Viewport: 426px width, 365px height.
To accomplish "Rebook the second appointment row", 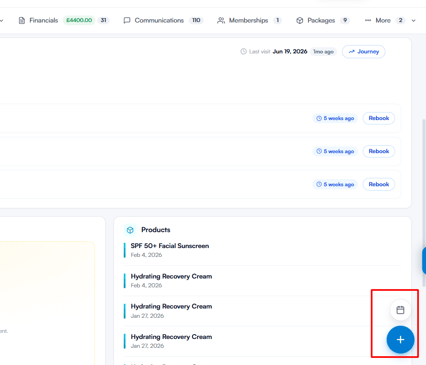I will (379, 151).
